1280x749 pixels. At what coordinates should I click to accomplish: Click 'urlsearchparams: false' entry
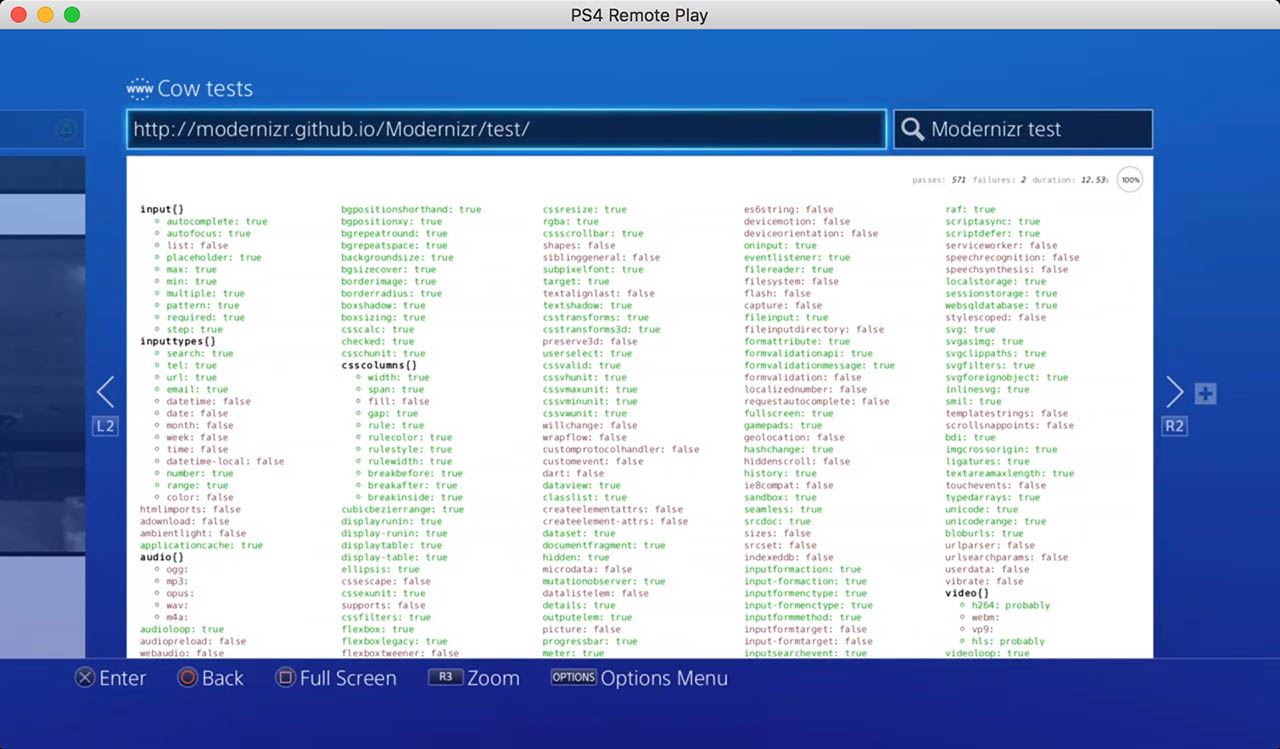[1007, 558]
